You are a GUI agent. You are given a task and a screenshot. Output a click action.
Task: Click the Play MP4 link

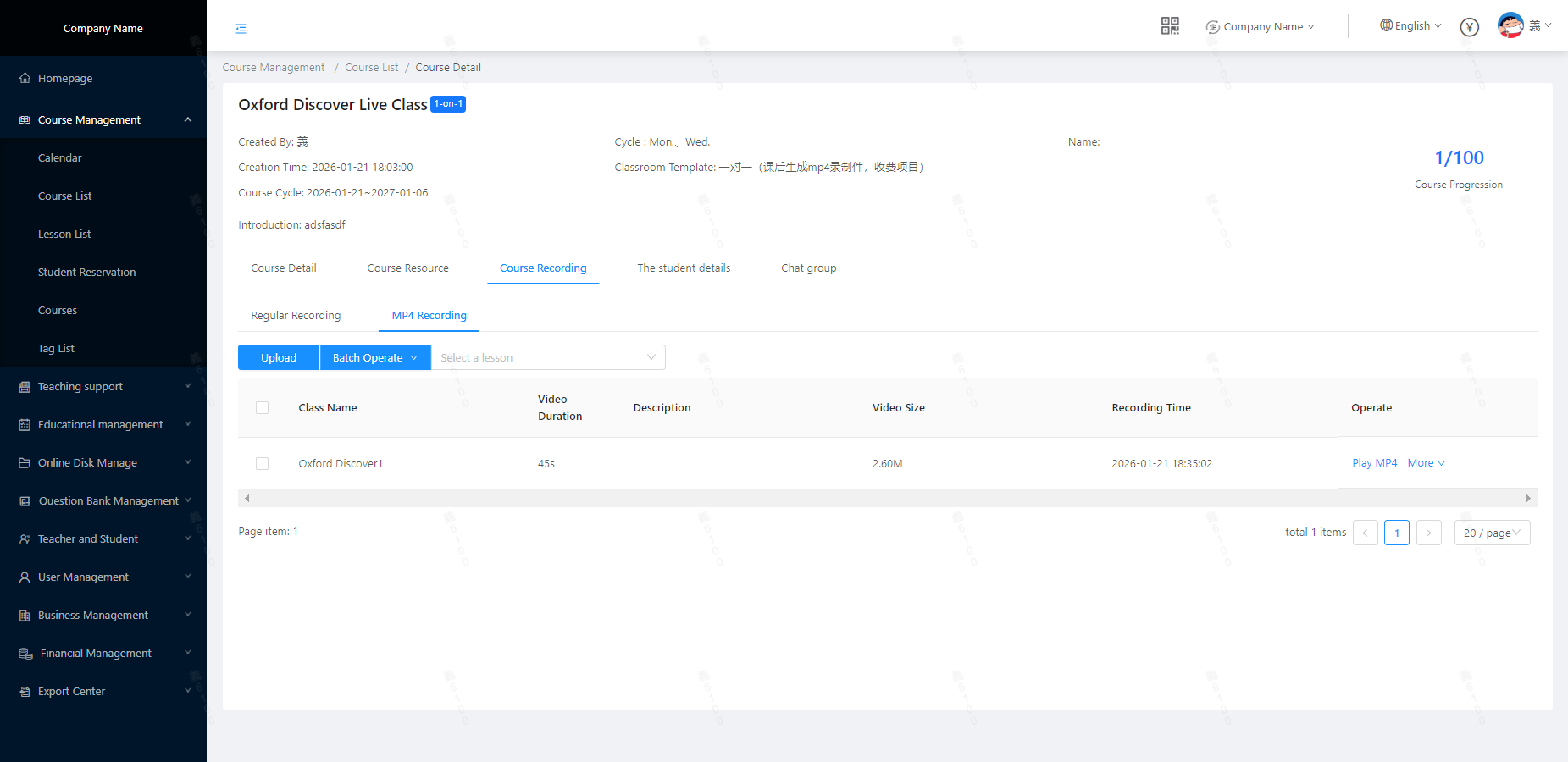click(x=1374, y=463)
